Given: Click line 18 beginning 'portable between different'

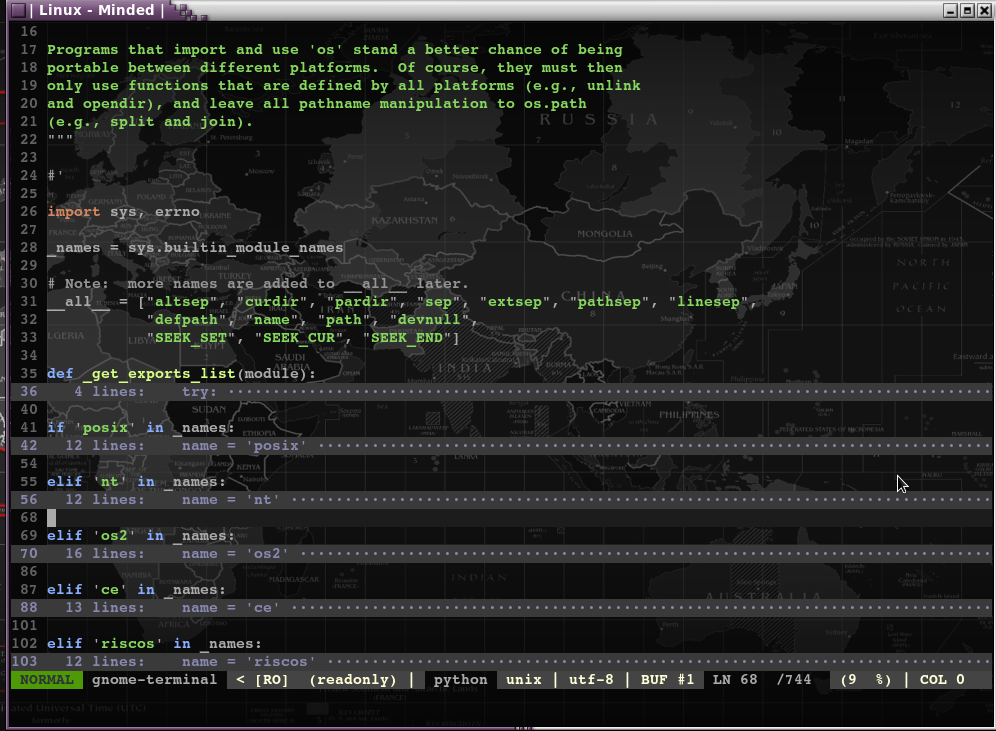Looking at the screenshot, I should (x=335, y=67).
